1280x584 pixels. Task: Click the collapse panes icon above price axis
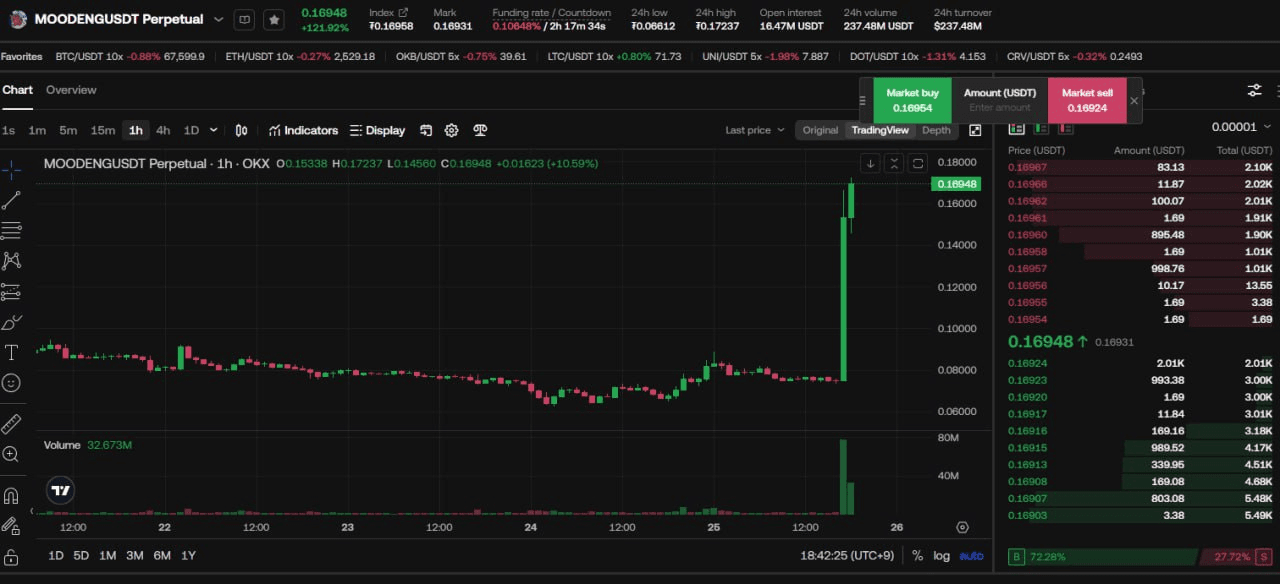[894, 164]
